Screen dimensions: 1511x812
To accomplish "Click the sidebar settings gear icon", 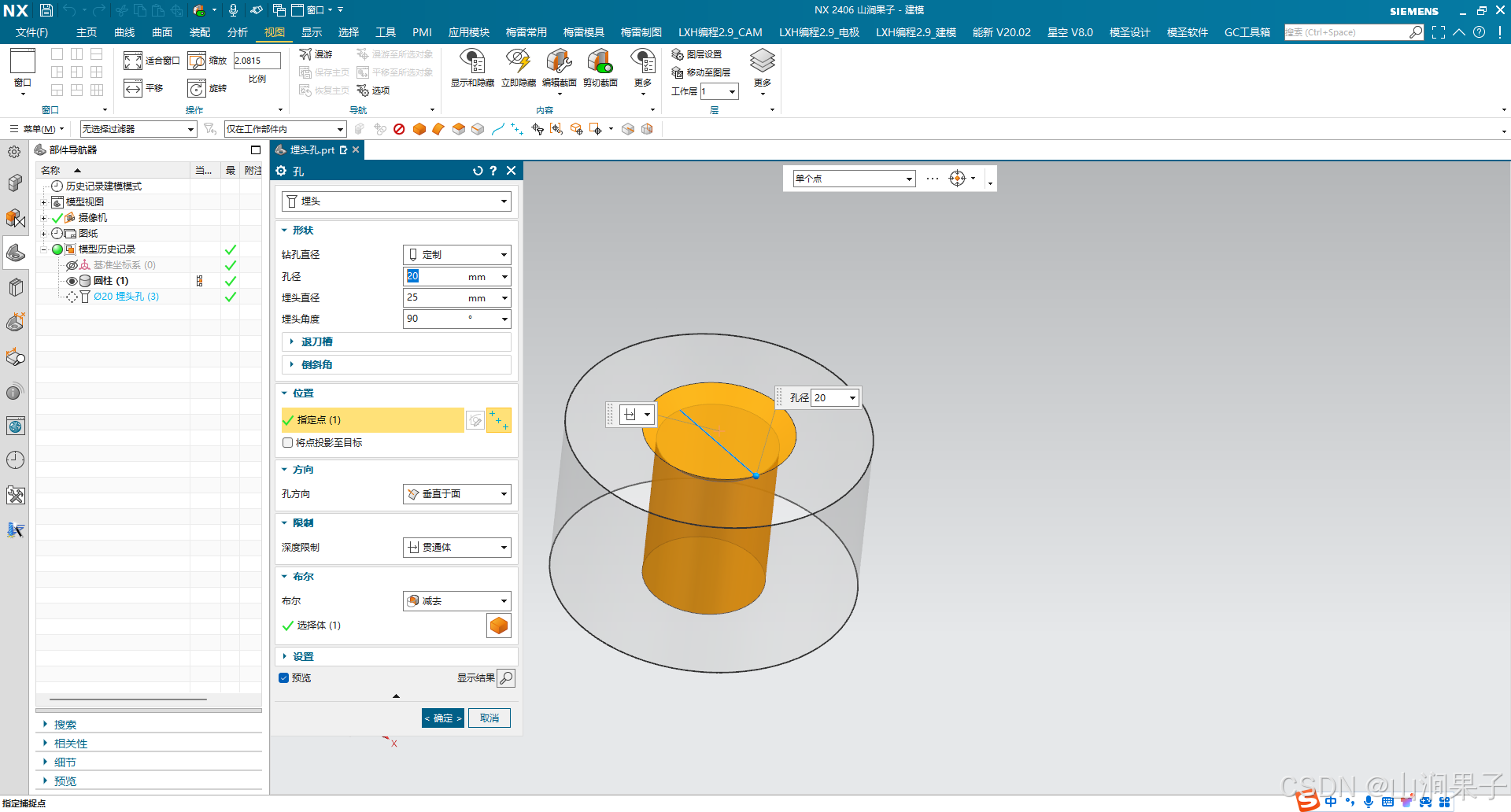I will [14, 152].
